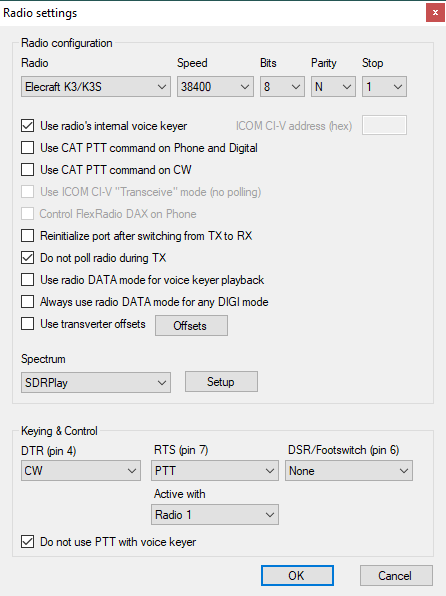Screen dimensions: 446x596
Task: Open the Spectrum SDRPlay dropdown
Action: coord(95,382)
